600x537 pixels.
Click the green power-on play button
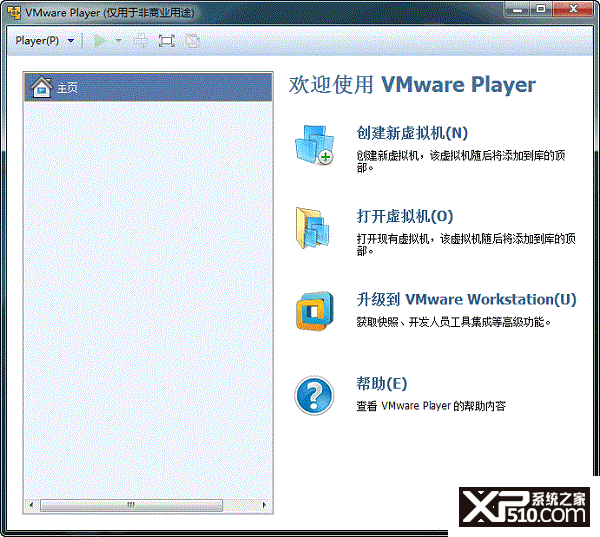(x=99, y=41)
